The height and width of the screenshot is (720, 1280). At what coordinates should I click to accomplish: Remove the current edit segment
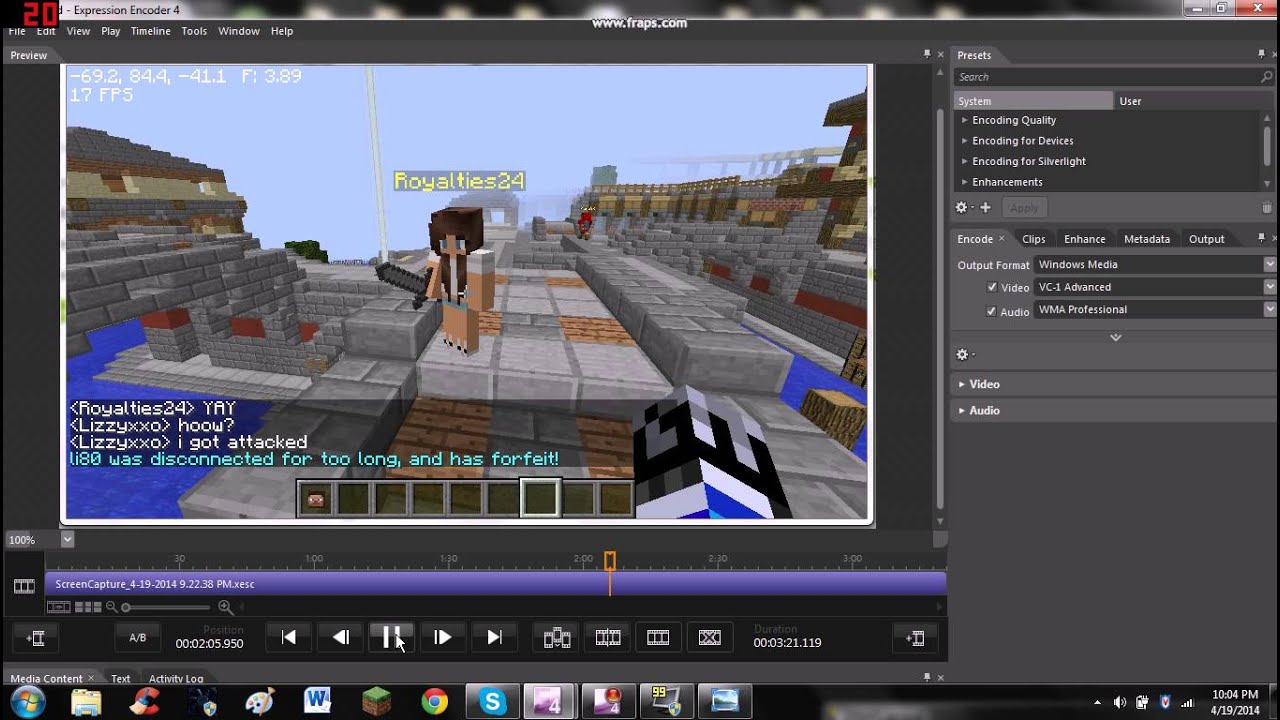point(709,637)
